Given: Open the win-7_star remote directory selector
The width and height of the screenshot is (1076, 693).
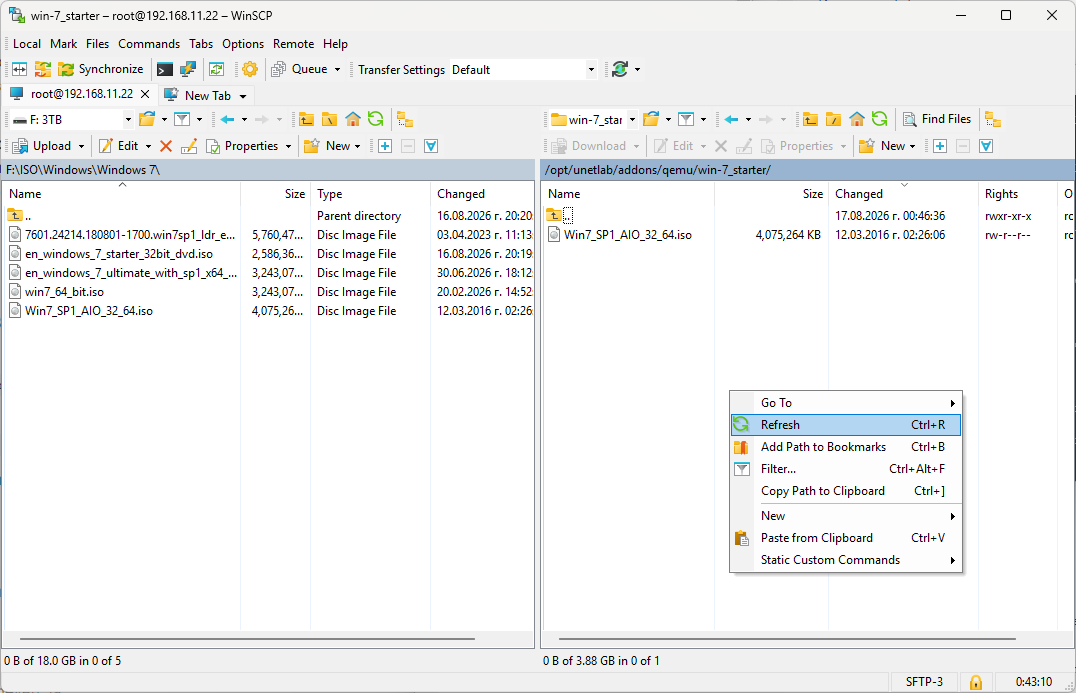Looking at the screenshot, I should click(x=594, y=120).
